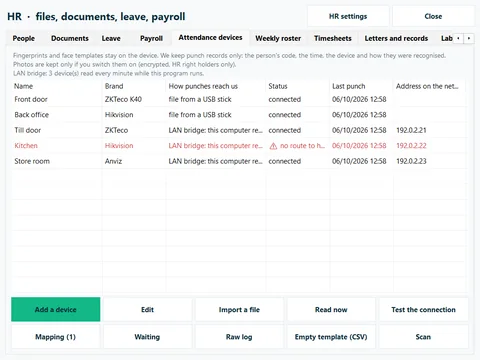The image size is (480, 360).
Task: Click Front door's 'file from a USB stick'
Action: pos(200,99)
